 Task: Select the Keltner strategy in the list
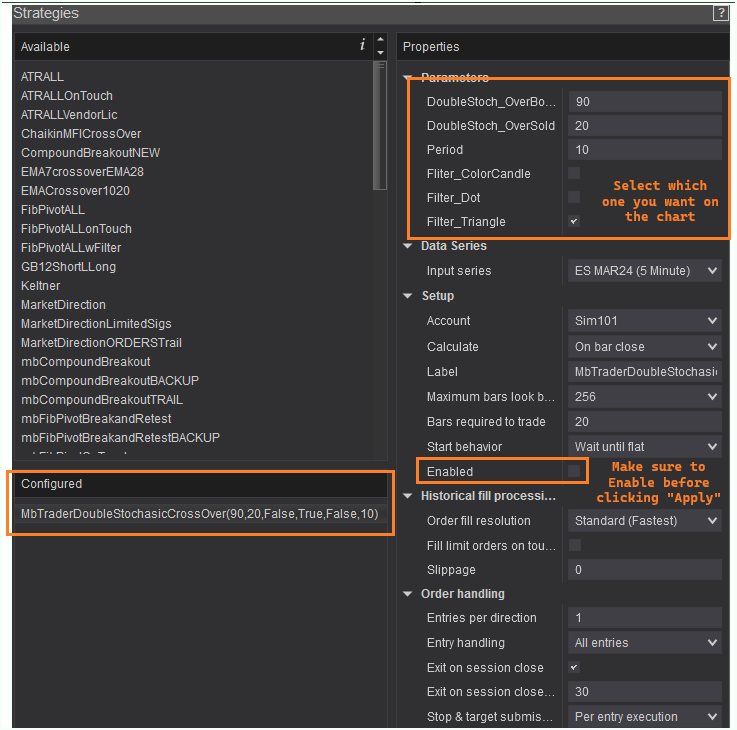click(43, 286)
